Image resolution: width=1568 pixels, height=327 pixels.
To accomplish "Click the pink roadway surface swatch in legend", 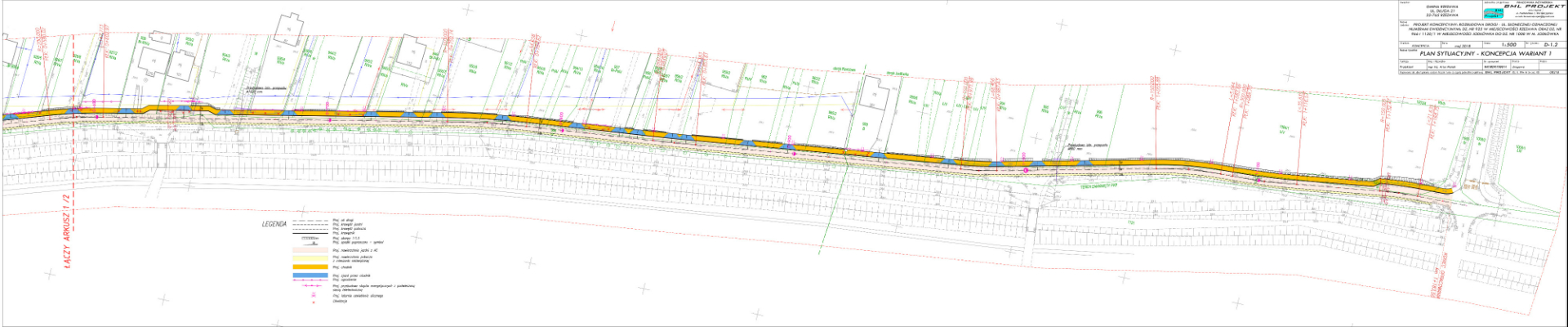I will coord(311,249).
